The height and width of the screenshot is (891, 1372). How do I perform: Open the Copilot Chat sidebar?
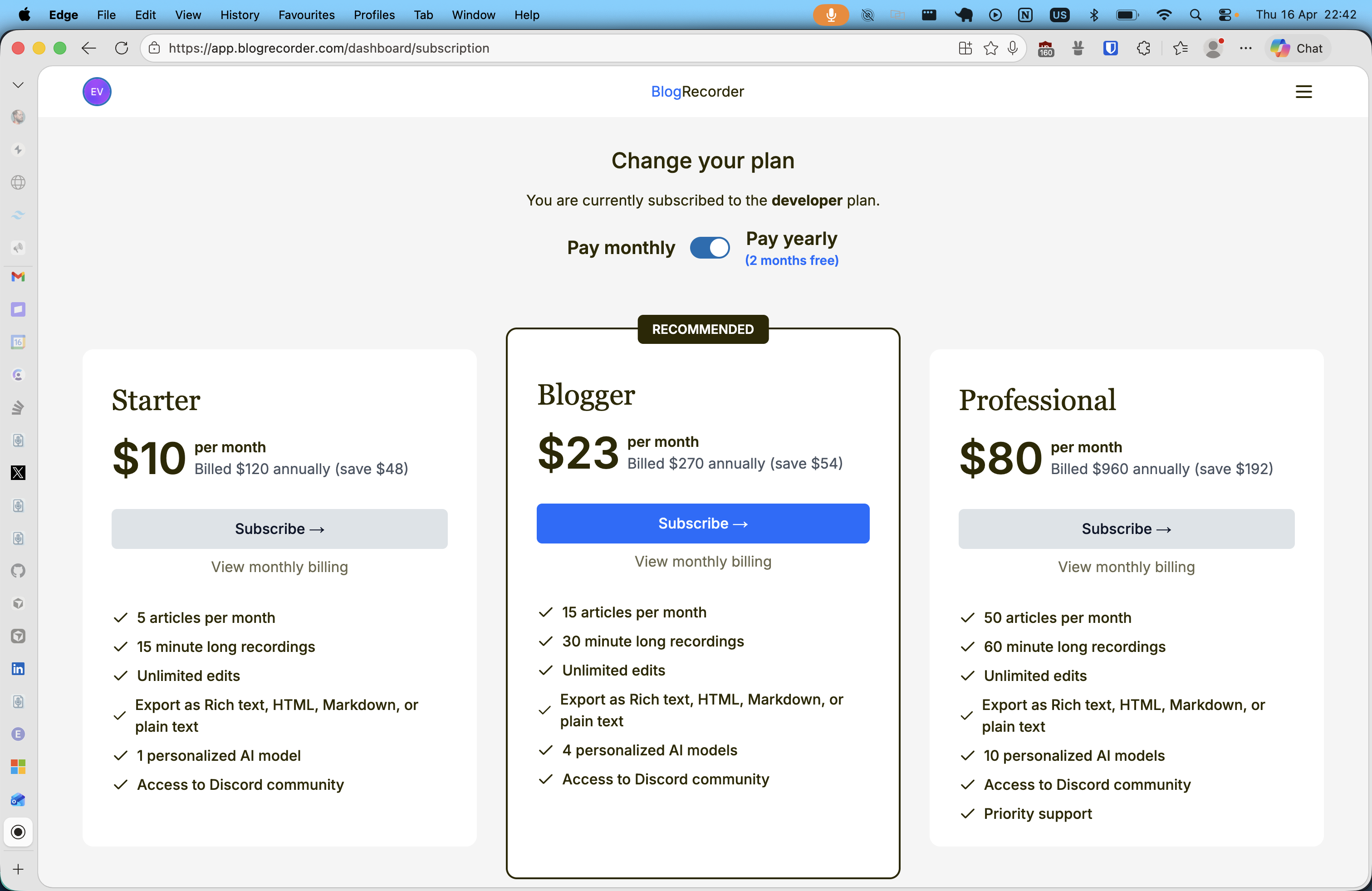1297,48
